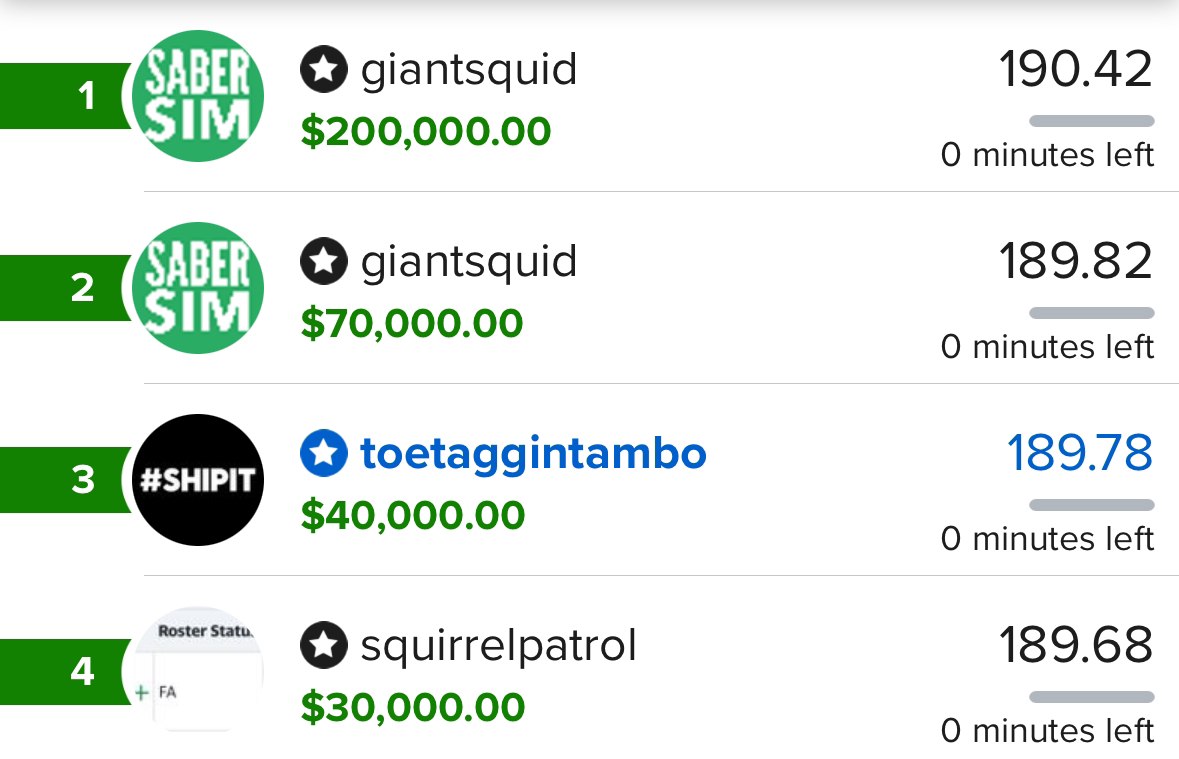
Task: Open the SaberSim avatar for the $200,000.00 winner
Action: [198, 96]
